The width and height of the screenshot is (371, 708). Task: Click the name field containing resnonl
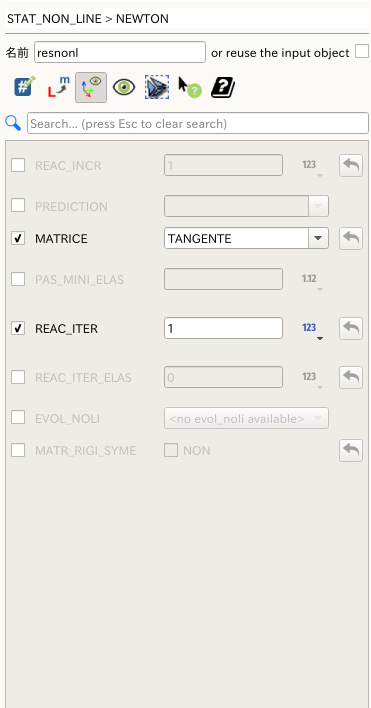pos(120,52)
